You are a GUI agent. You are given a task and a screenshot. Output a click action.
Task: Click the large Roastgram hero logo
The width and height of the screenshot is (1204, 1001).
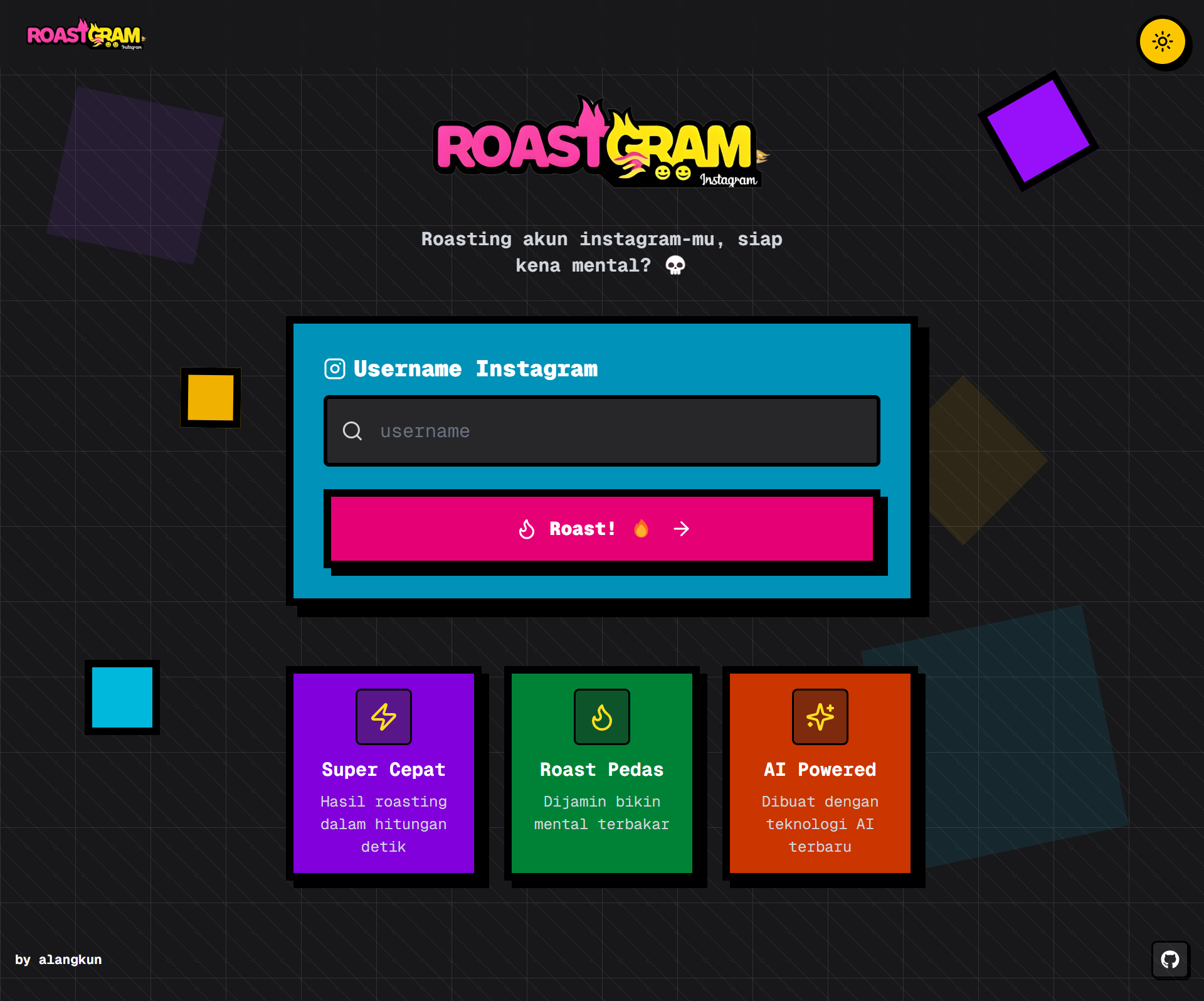click(600, 144)
